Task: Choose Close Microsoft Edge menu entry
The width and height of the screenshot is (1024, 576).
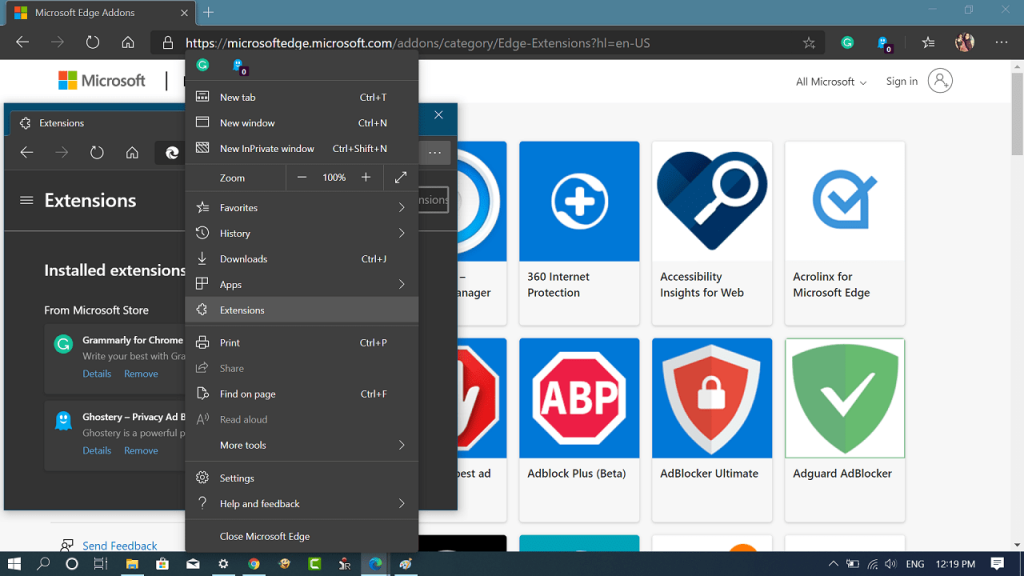Action: tap(302, 536)
